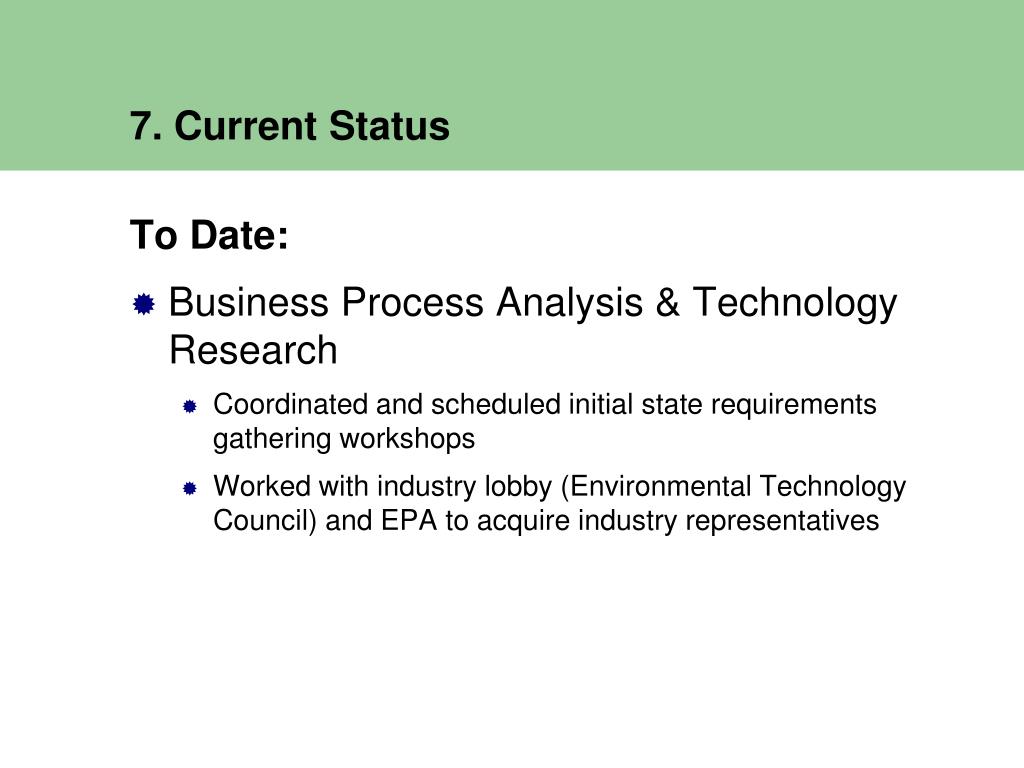Screen dimensions: 1024x768
Task: Click the number '7.' in the title
Action: coord(146,125)
